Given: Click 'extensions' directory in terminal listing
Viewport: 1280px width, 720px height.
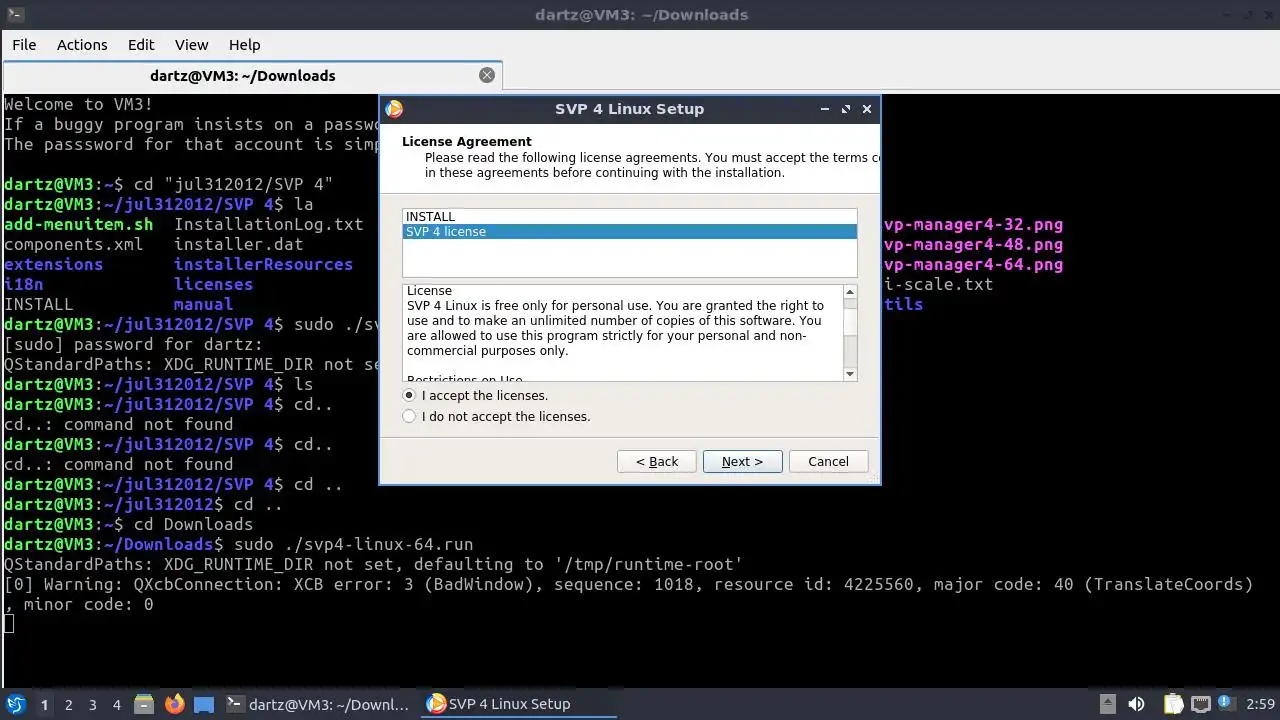Looking at the screenshot, I should pos(53,264).
